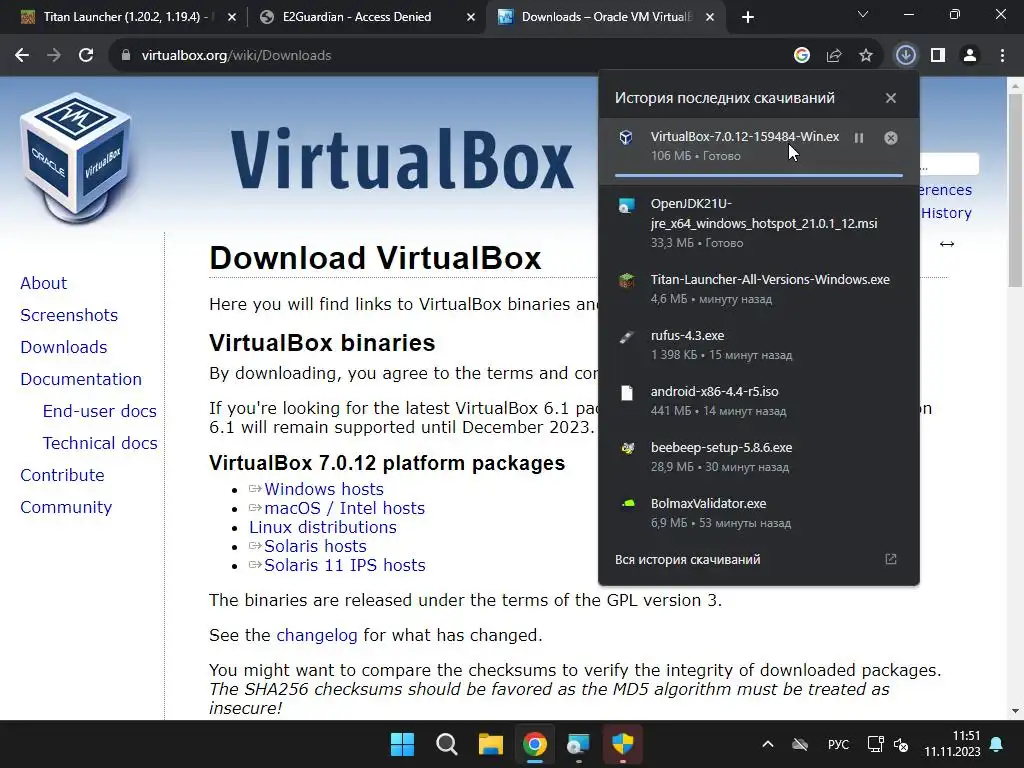The width and height of the screenshot is (1024, 768).
Task: Bookmark this page with the star icon
Action: click(866, 56)
